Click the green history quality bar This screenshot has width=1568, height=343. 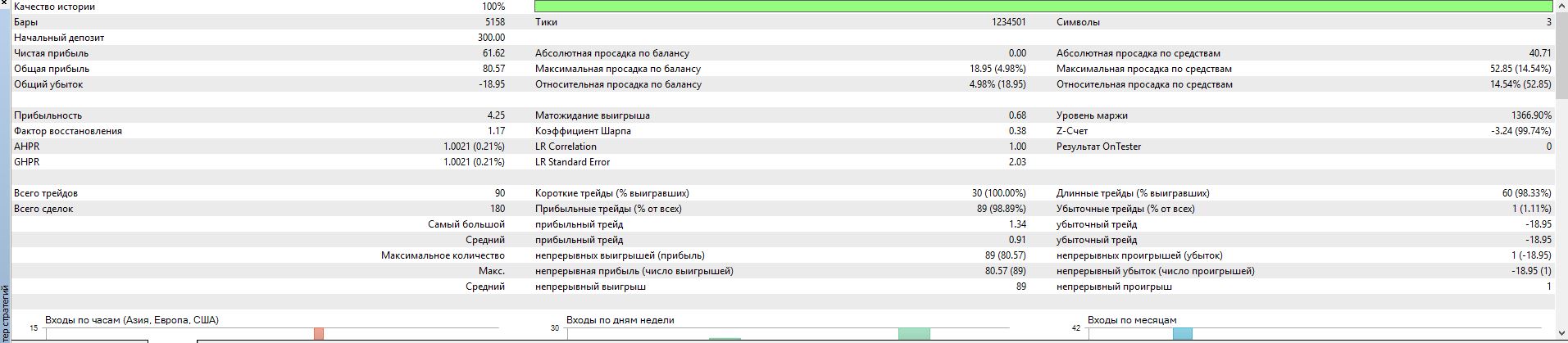1044,7
